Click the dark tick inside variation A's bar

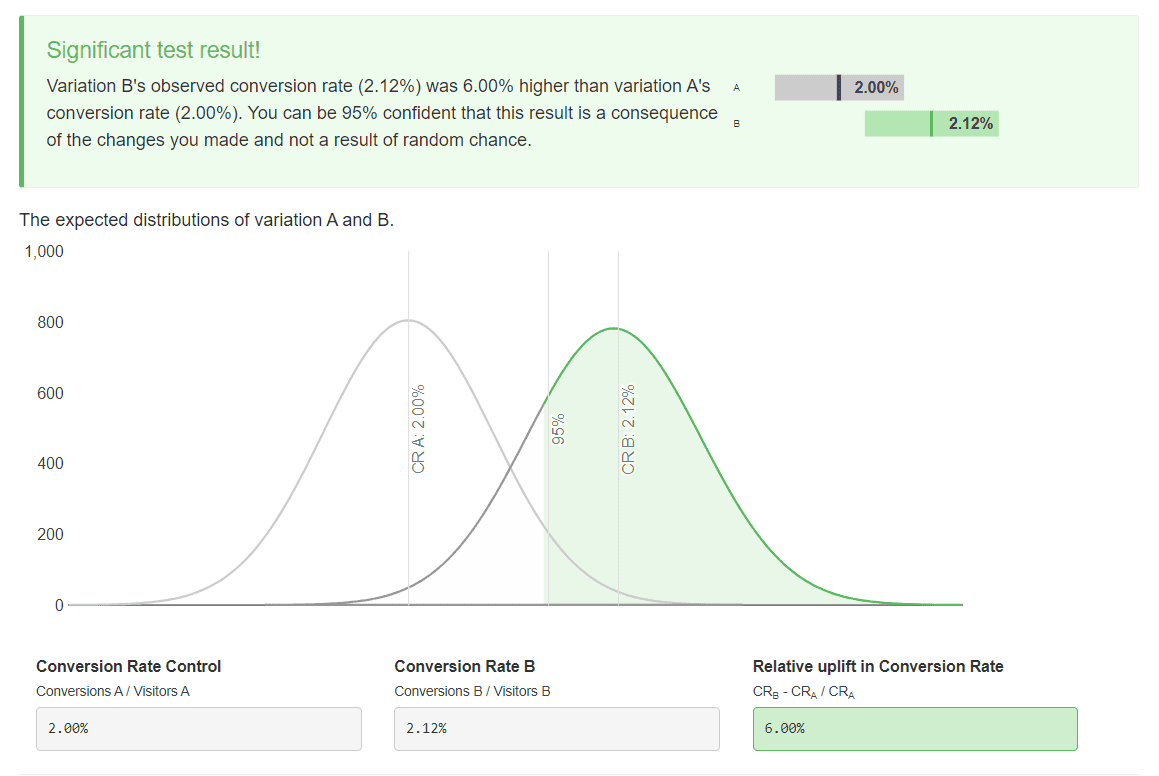(838, 87)
